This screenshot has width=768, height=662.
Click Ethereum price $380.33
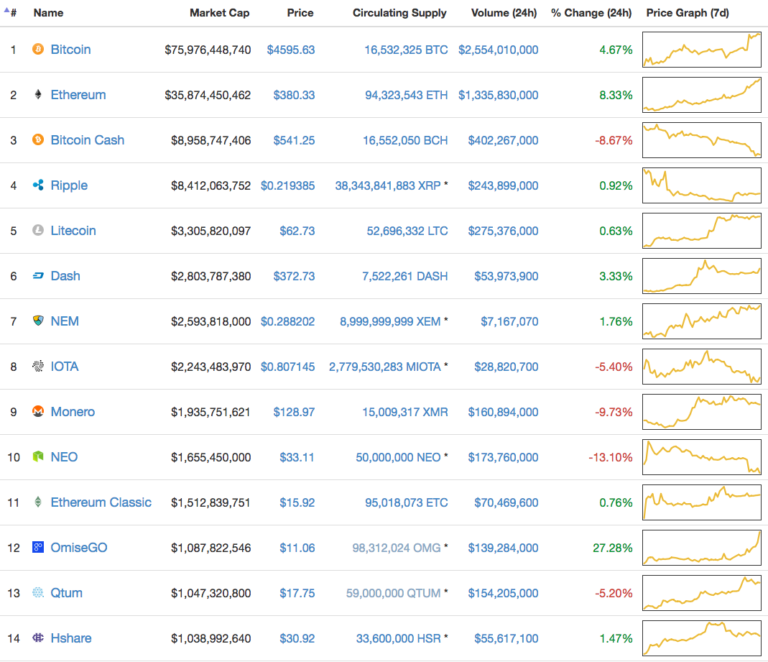click(294, 95)
